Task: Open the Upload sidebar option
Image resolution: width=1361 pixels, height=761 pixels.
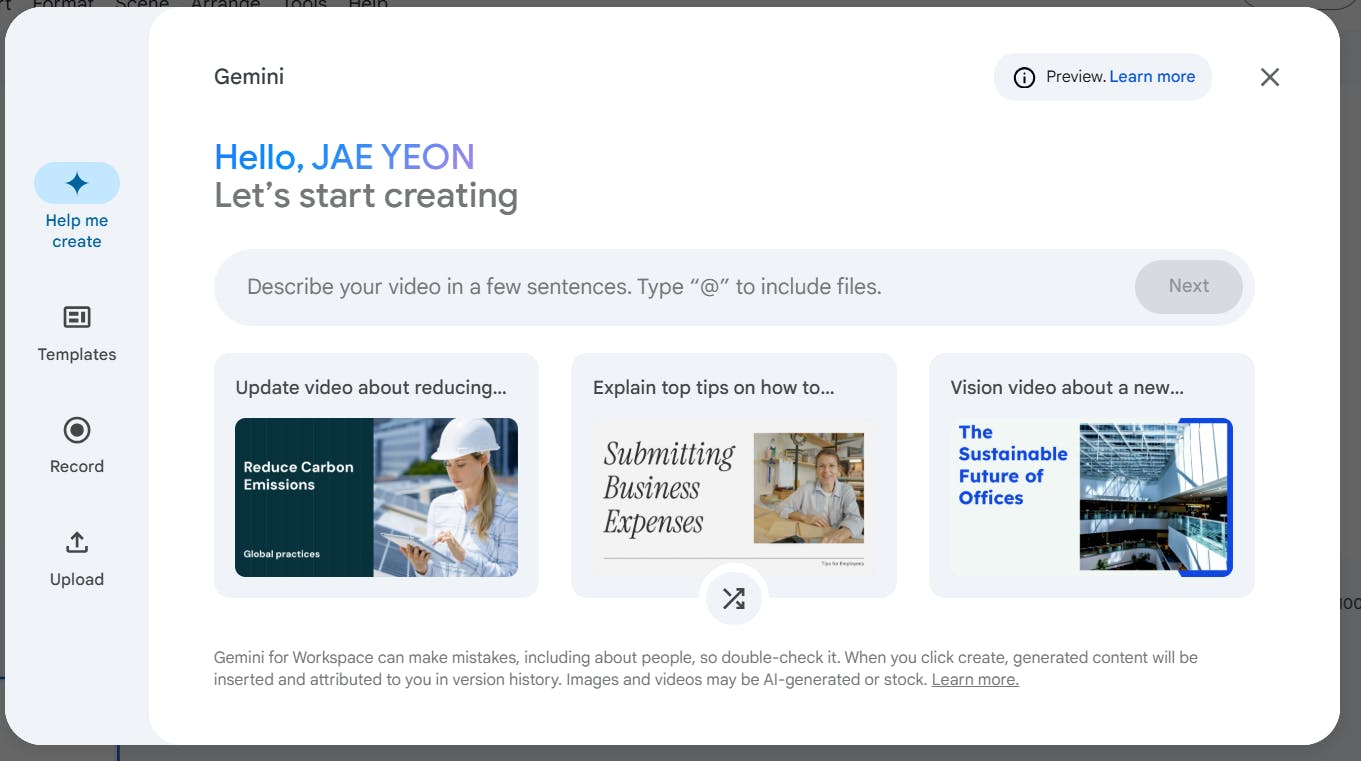Action: pyautogui.click(x=77, y=559)
